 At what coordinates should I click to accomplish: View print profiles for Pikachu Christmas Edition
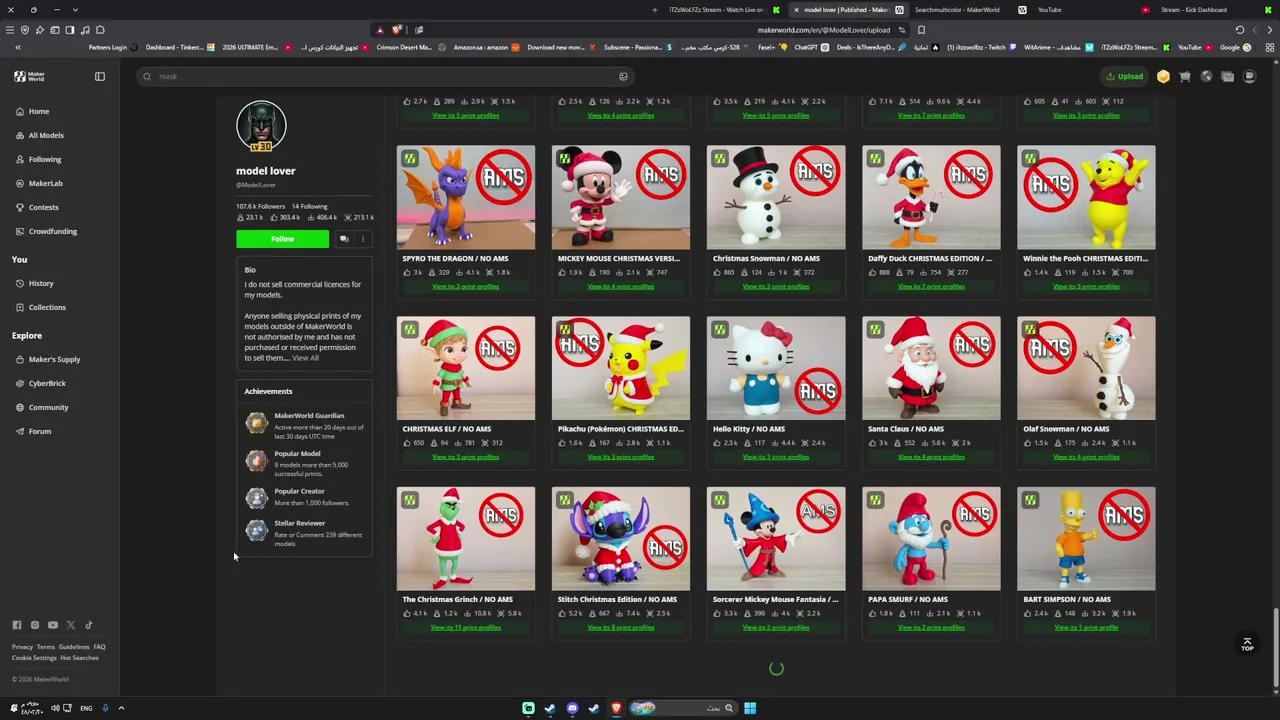(x=620, y=457)
